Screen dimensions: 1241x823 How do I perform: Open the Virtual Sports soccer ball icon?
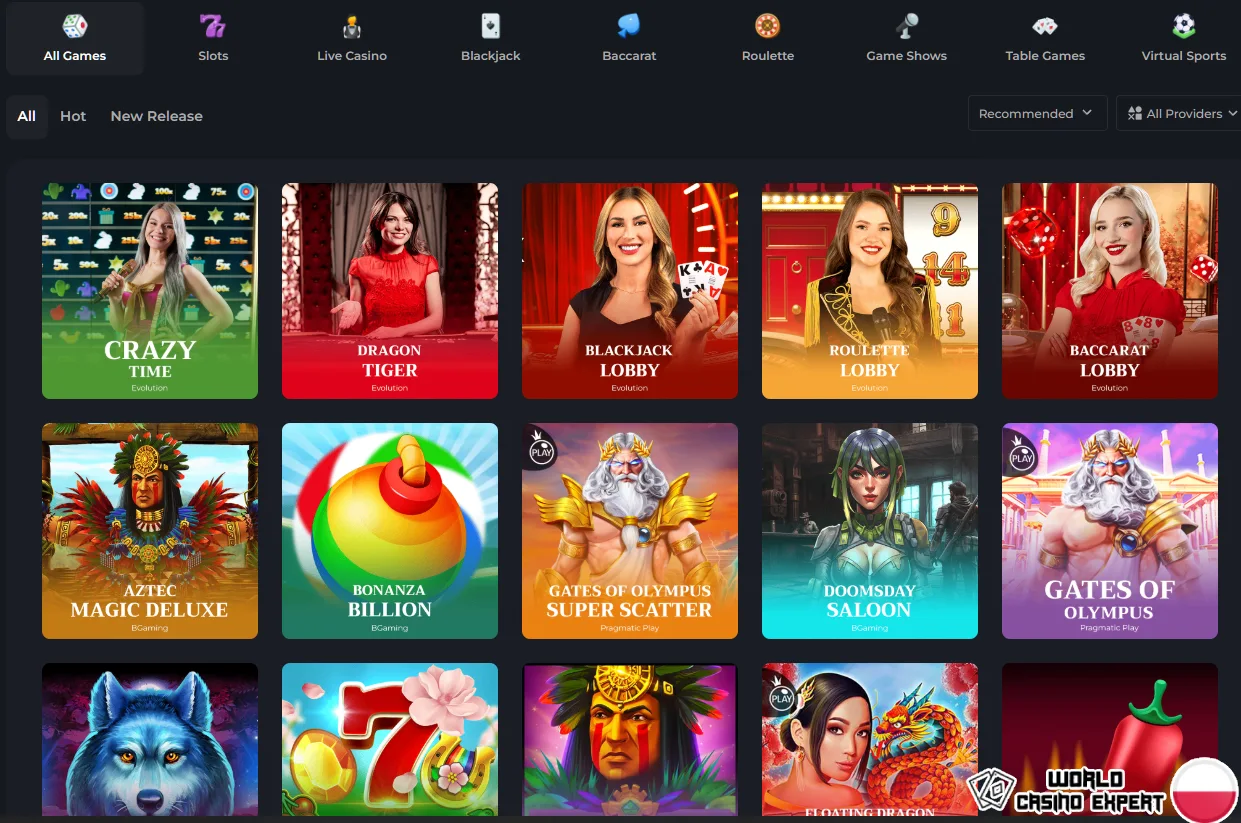1184,26
